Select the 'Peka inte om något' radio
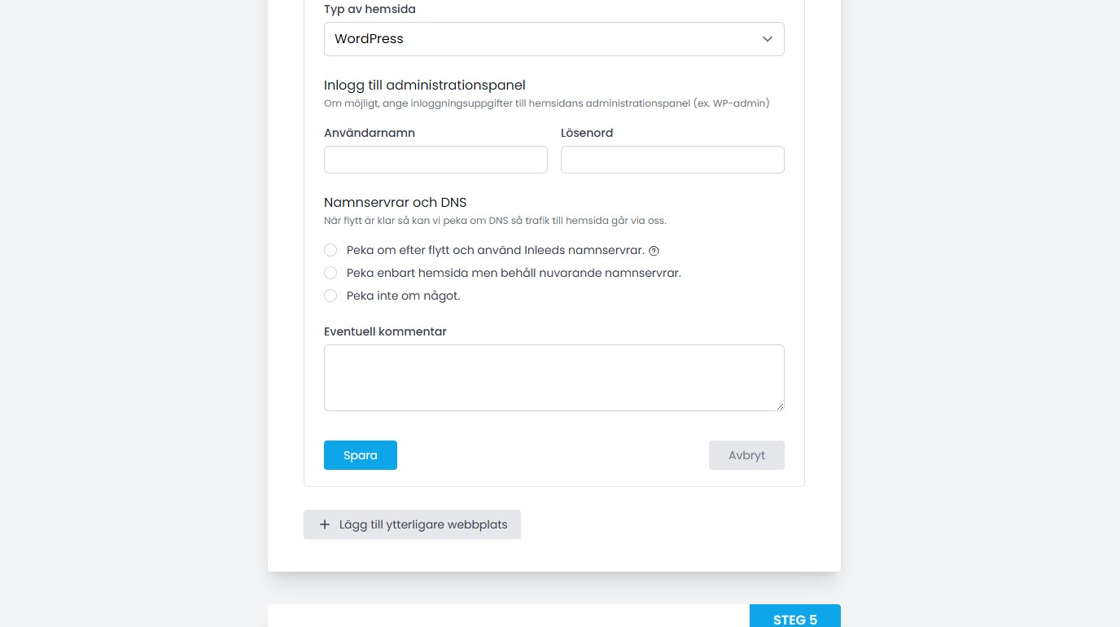This screenshot has width=1120, height=627. coord(330,296)
